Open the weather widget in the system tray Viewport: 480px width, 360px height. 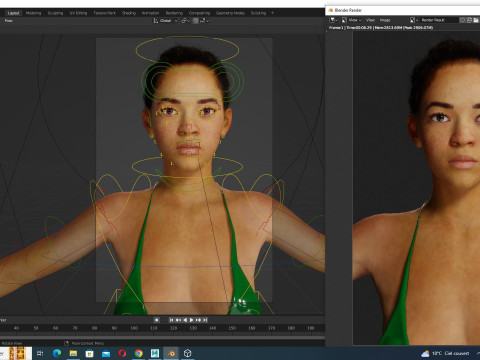point(446,353)
